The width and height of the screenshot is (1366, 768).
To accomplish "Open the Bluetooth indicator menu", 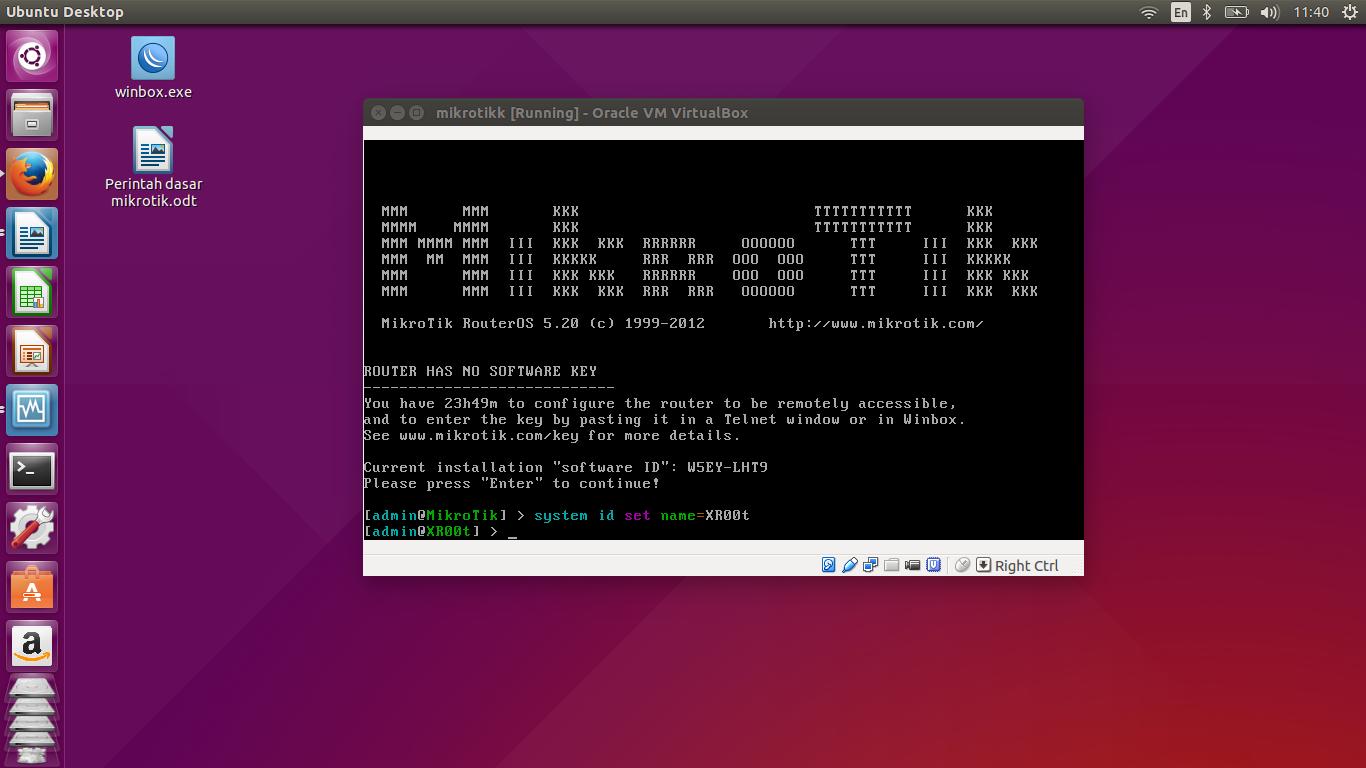I will point(1207,12).
